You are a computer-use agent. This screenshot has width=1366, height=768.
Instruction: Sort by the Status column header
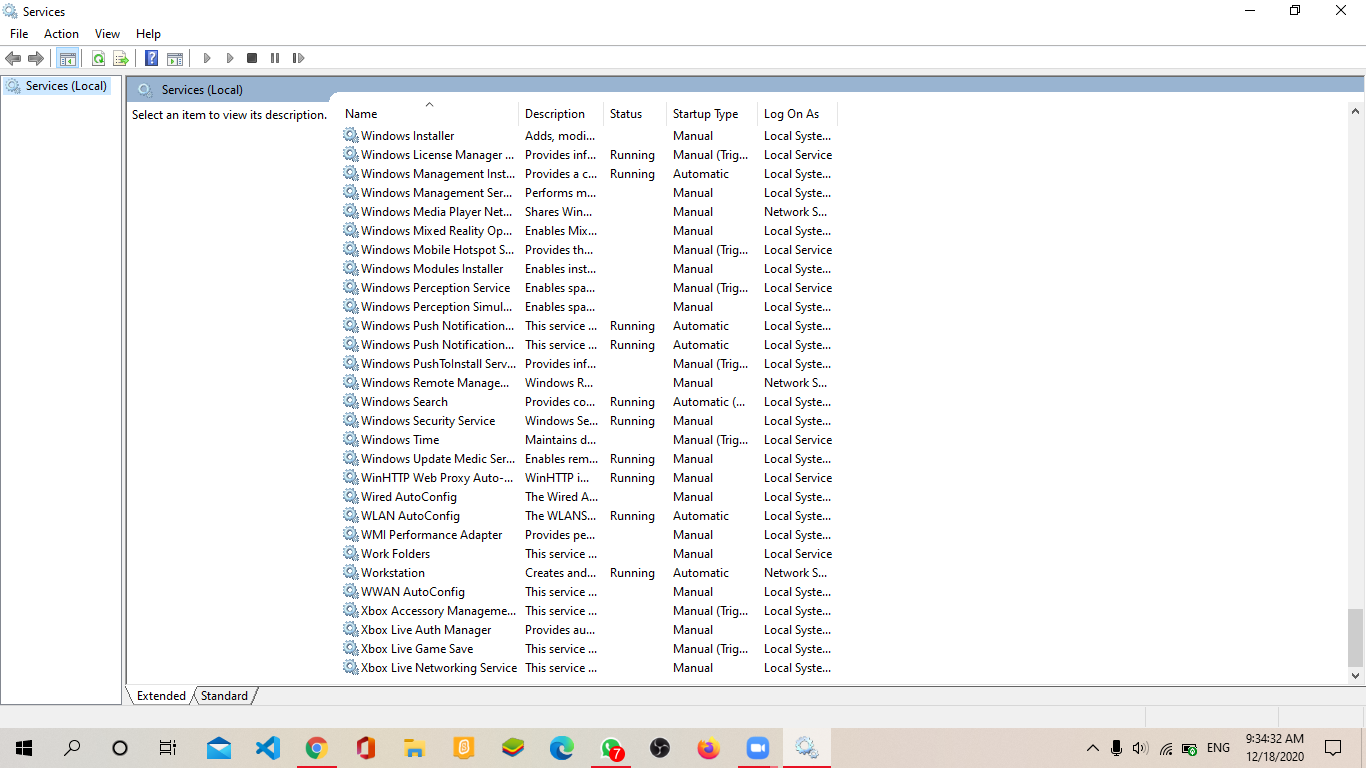point(635,114)
